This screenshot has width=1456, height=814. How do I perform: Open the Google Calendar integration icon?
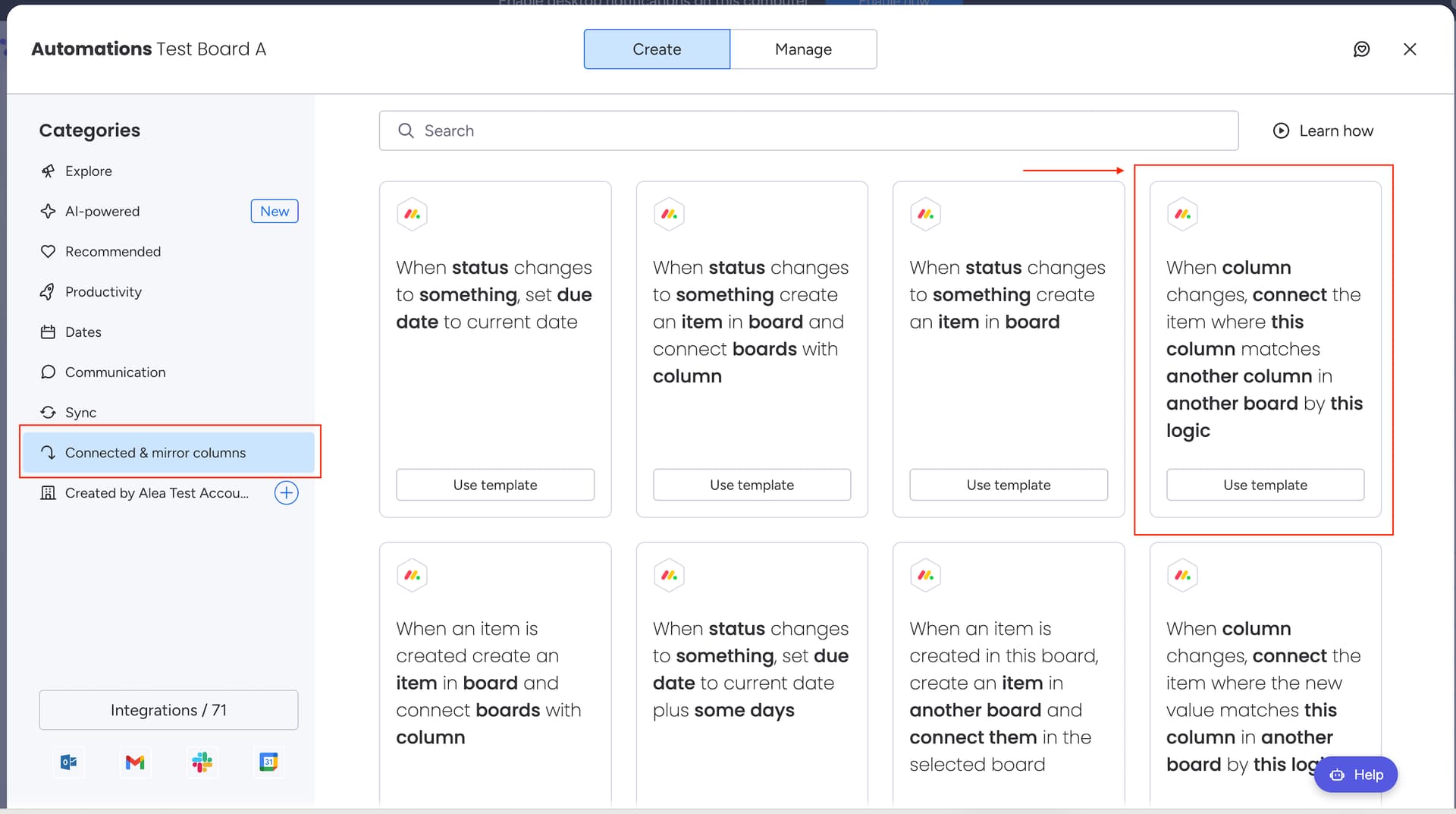pos(268,762)
